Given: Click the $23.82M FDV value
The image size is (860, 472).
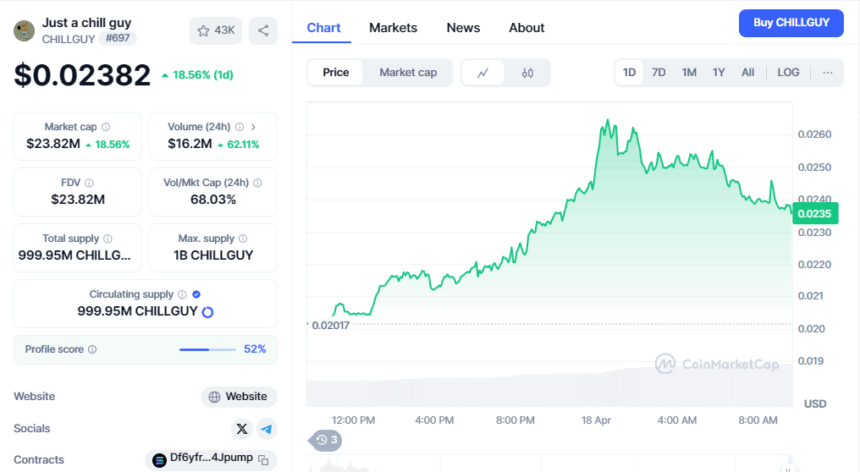Looking at the screenshot, I should [x=78, y=200].
